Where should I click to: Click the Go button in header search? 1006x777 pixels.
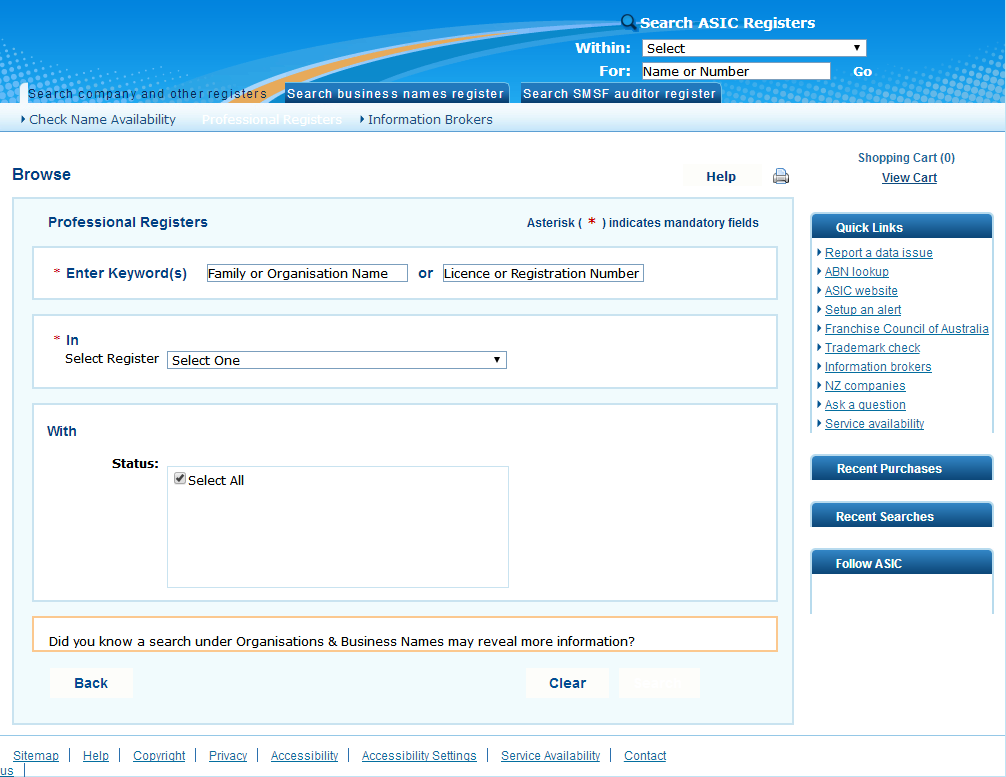[862, 72]
